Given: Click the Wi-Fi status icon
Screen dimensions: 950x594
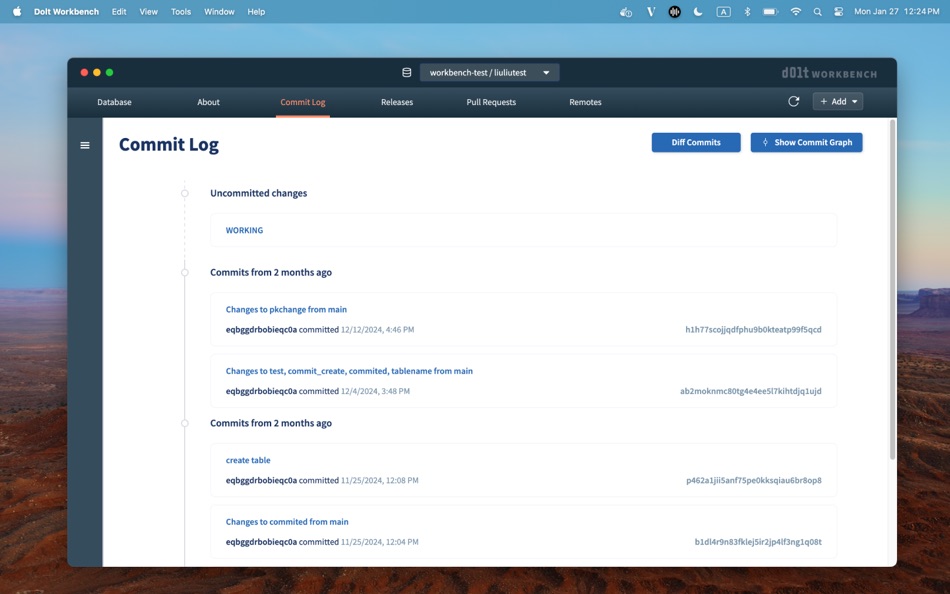Looking at the screenshot, I should point(796,12).
